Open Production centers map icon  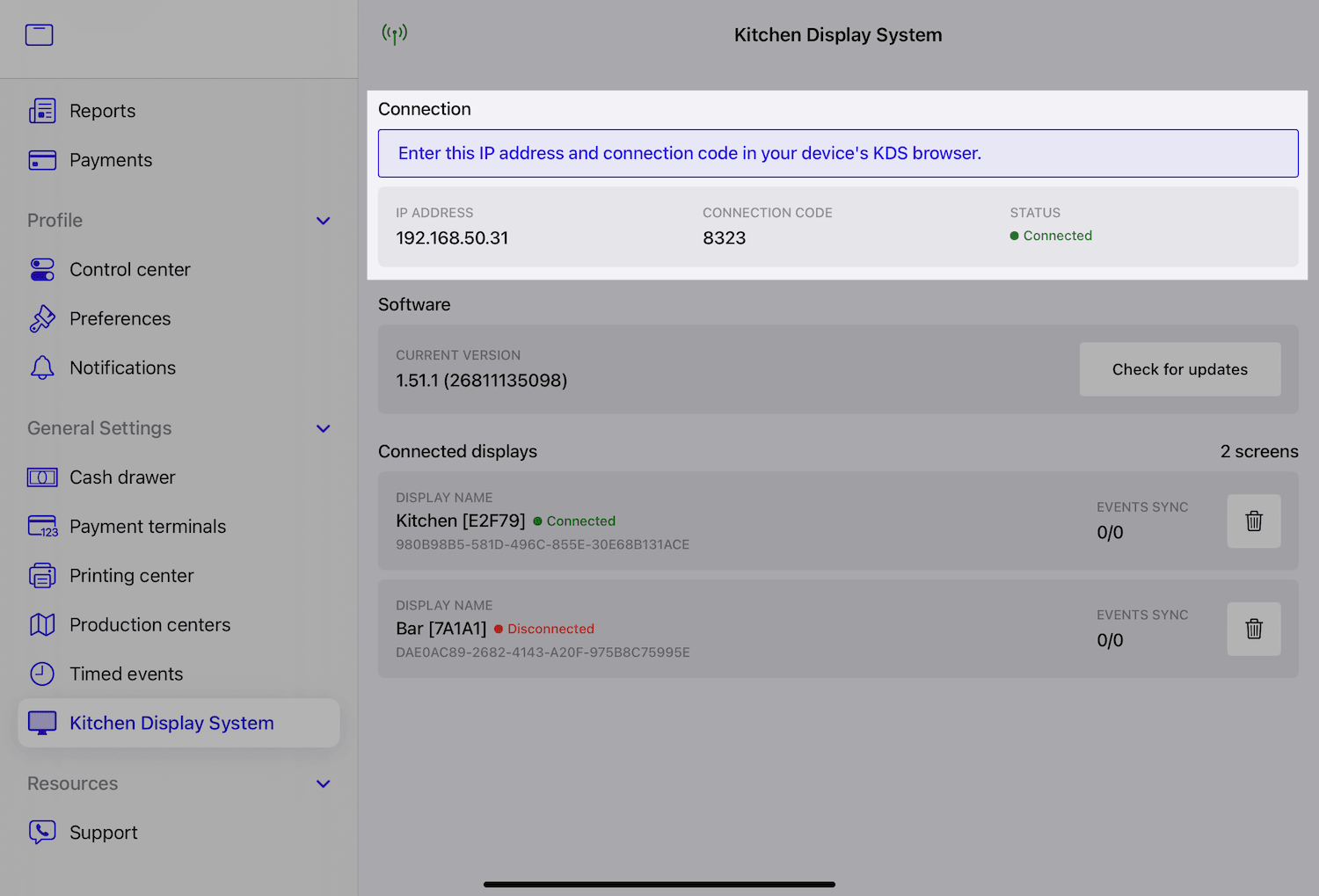pos(42,625)
